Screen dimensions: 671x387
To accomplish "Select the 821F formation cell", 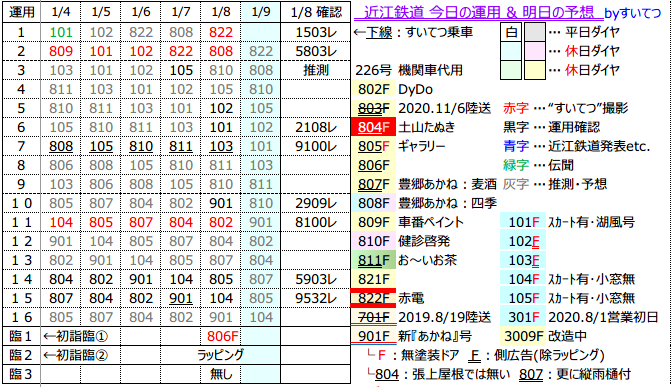I will (x=374, y=279).
